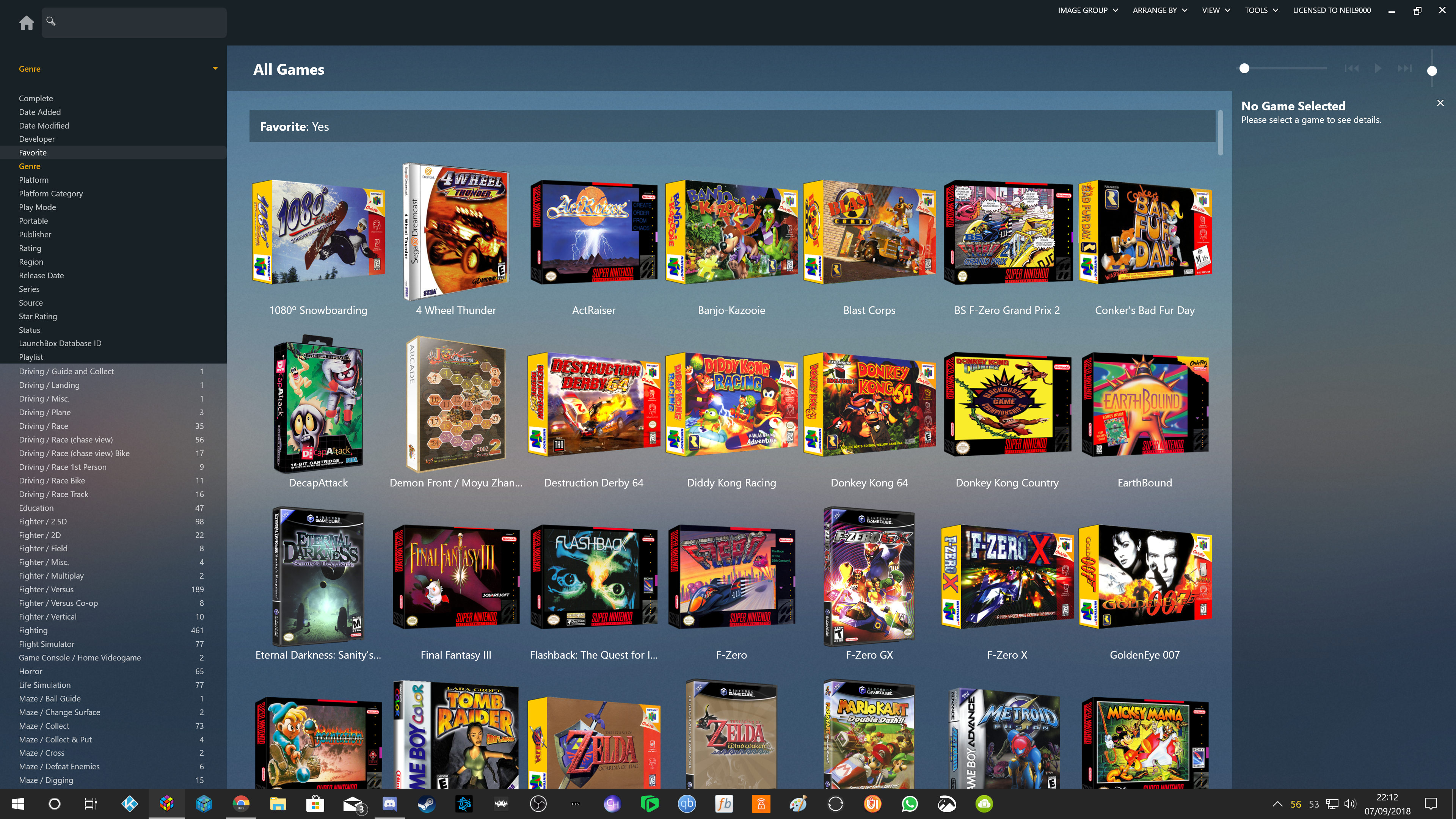Open the Arrange By menu
This screenshot has width=1456, height=819.
click(1160, 10)
